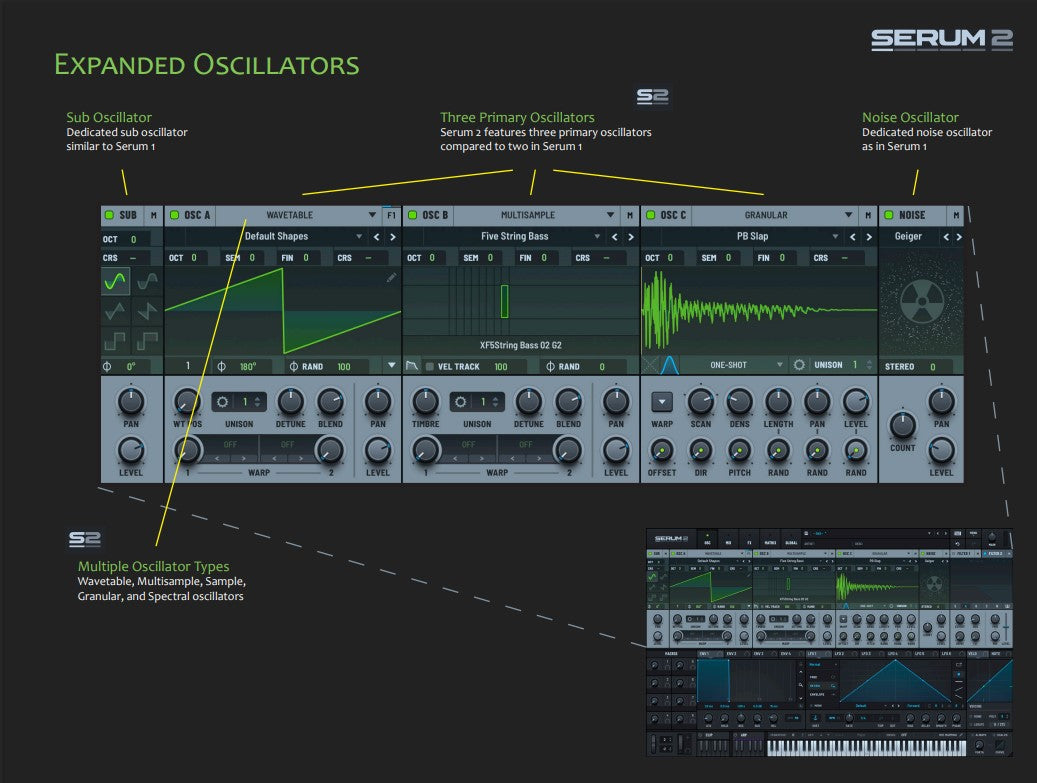The width and height of the screenshot is (1037, 783).
Task: Click the OSC B envelope shape icon
Action: coord(412,366)
